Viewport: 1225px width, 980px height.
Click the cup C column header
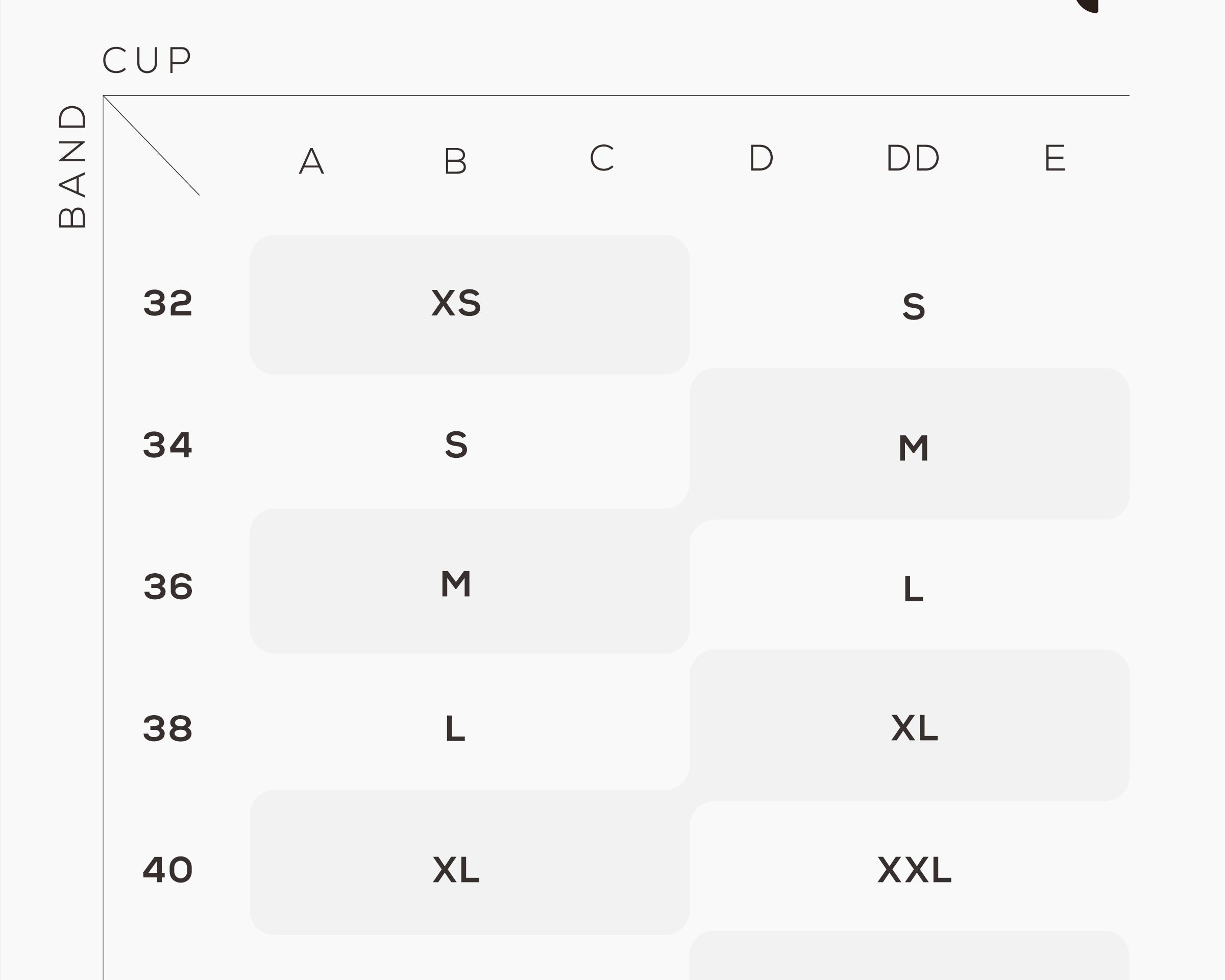pos(602,158)
